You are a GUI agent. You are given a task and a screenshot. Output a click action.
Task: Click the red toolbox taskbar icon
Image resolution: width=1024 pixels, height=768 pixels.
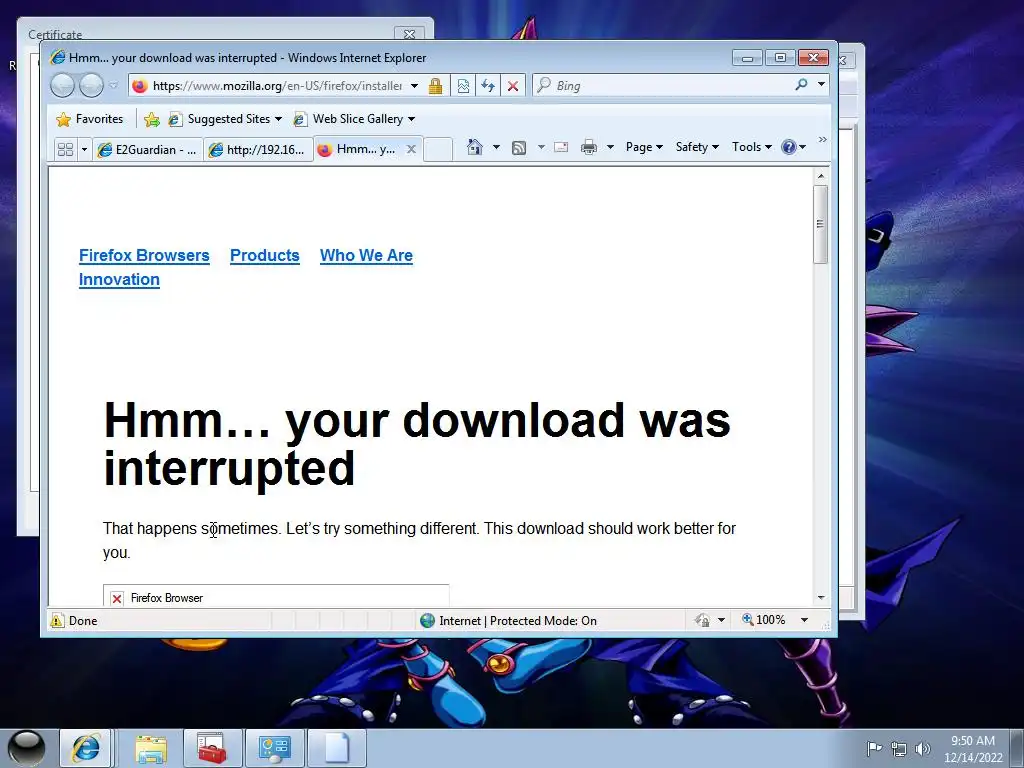coord(212,748)
